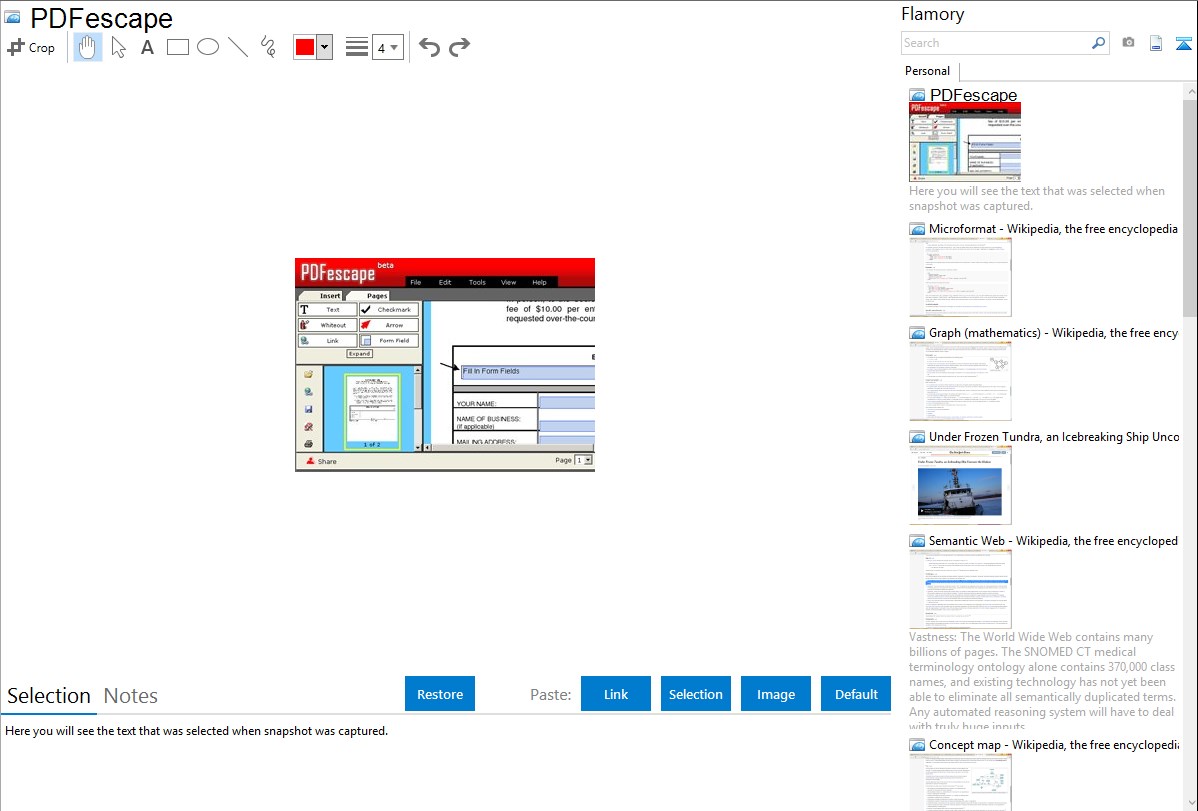Click the icon beside the Semantic Web title
The height and width of the screenshot is (811, 1198).
(x=917, y=541)
